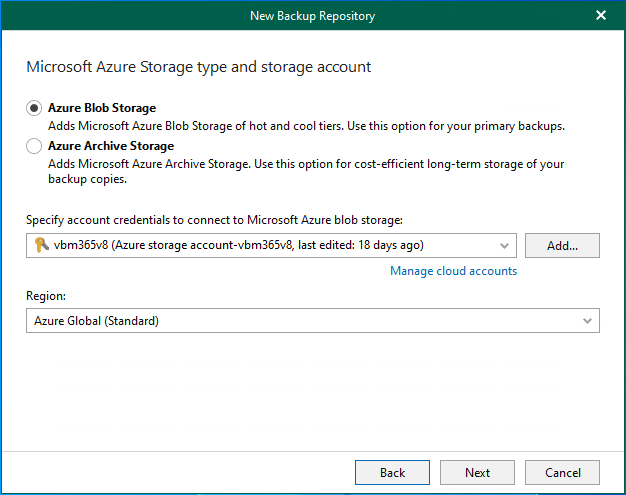This screenshot has height=495, width=626.
Task: Click the key icon beside vbm365v8
Action: pos(39,245)
